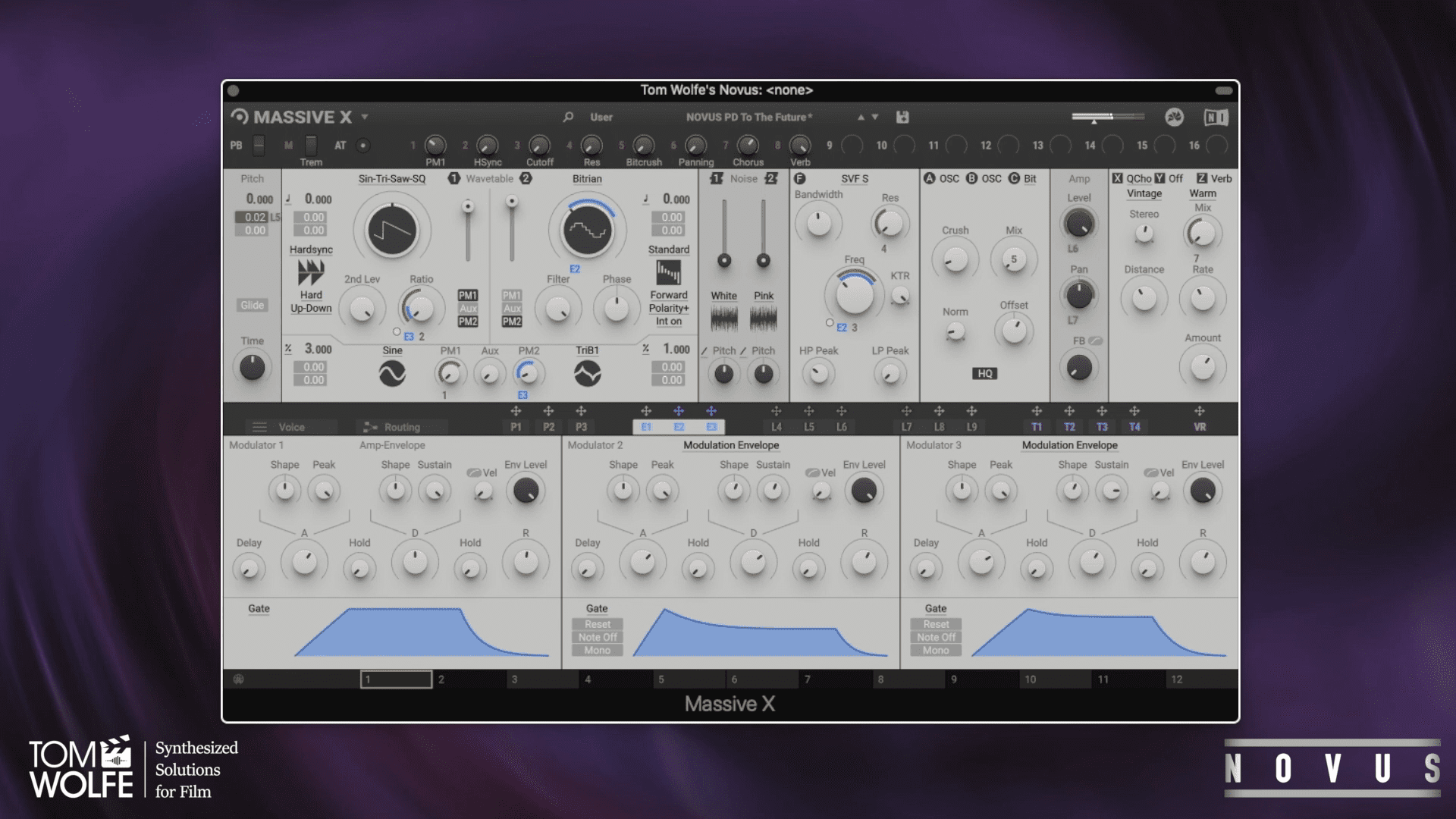The image size is (1456, 819).
Task: Click the TriB1 oscillator waveform icon
Action: 587,373
